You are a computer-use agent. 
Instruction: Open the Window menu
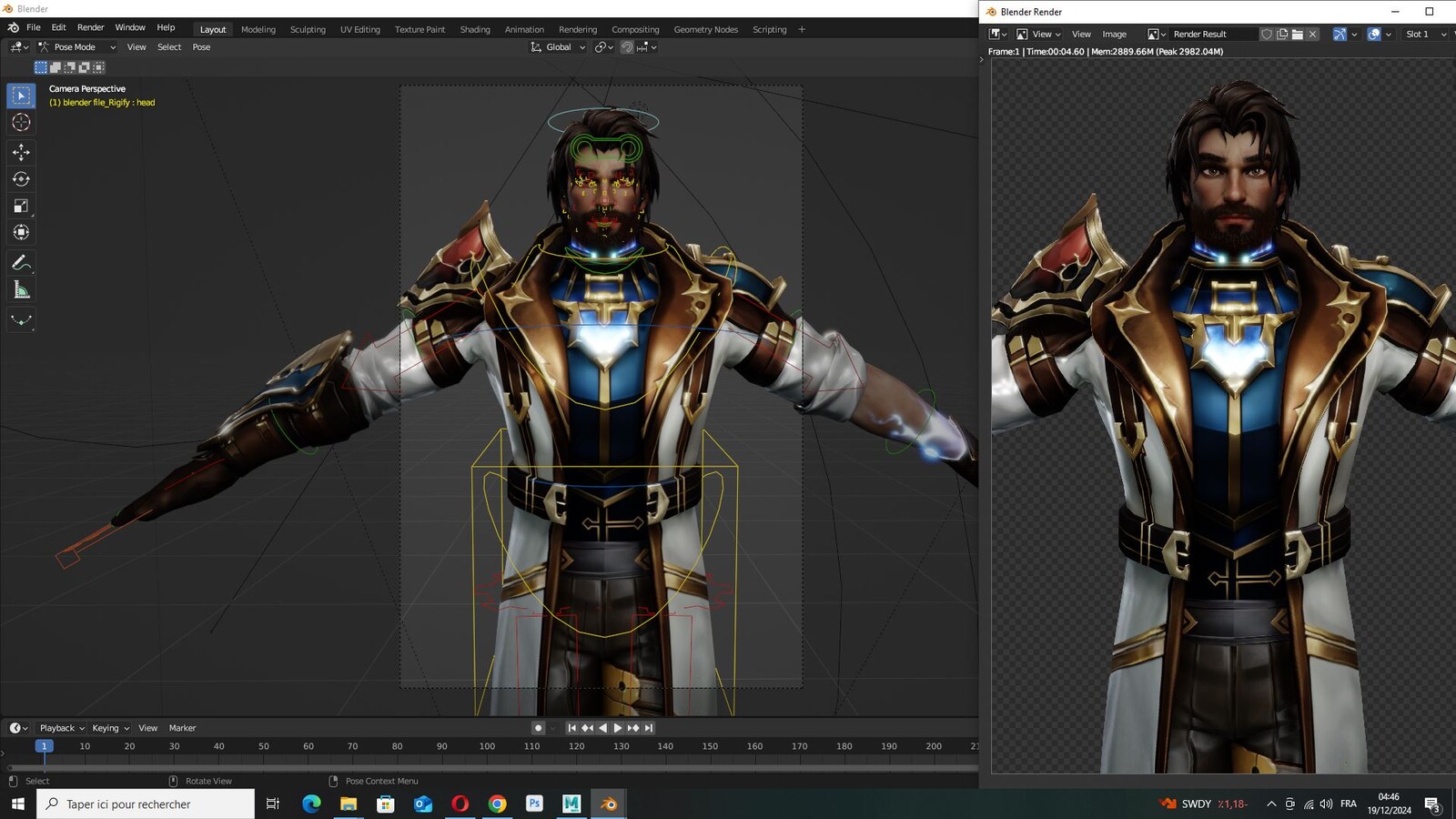130,28
